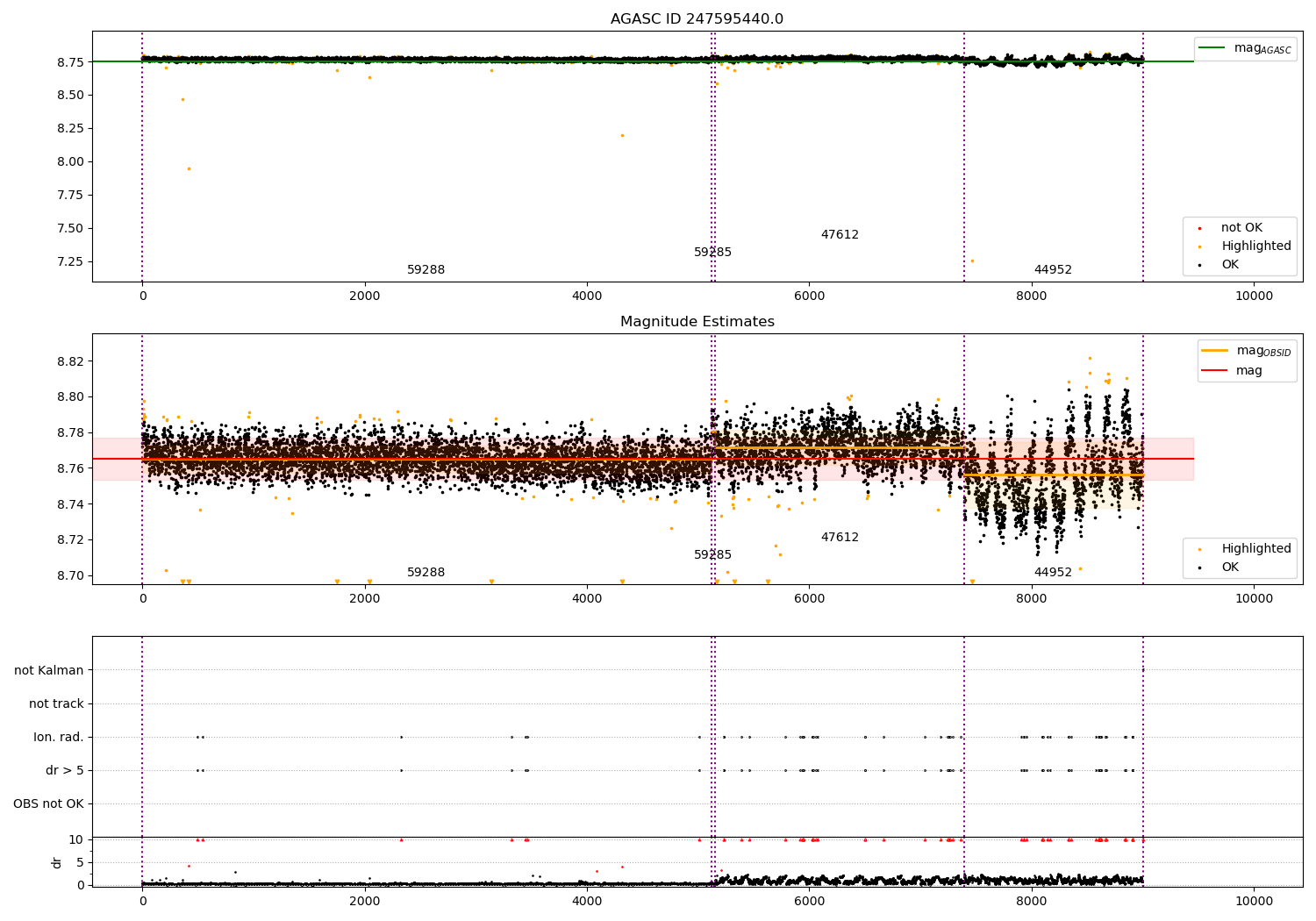Click obsid label 44952 in top plot
This screenshot has height=921, width=1316.
point(1053,269)
